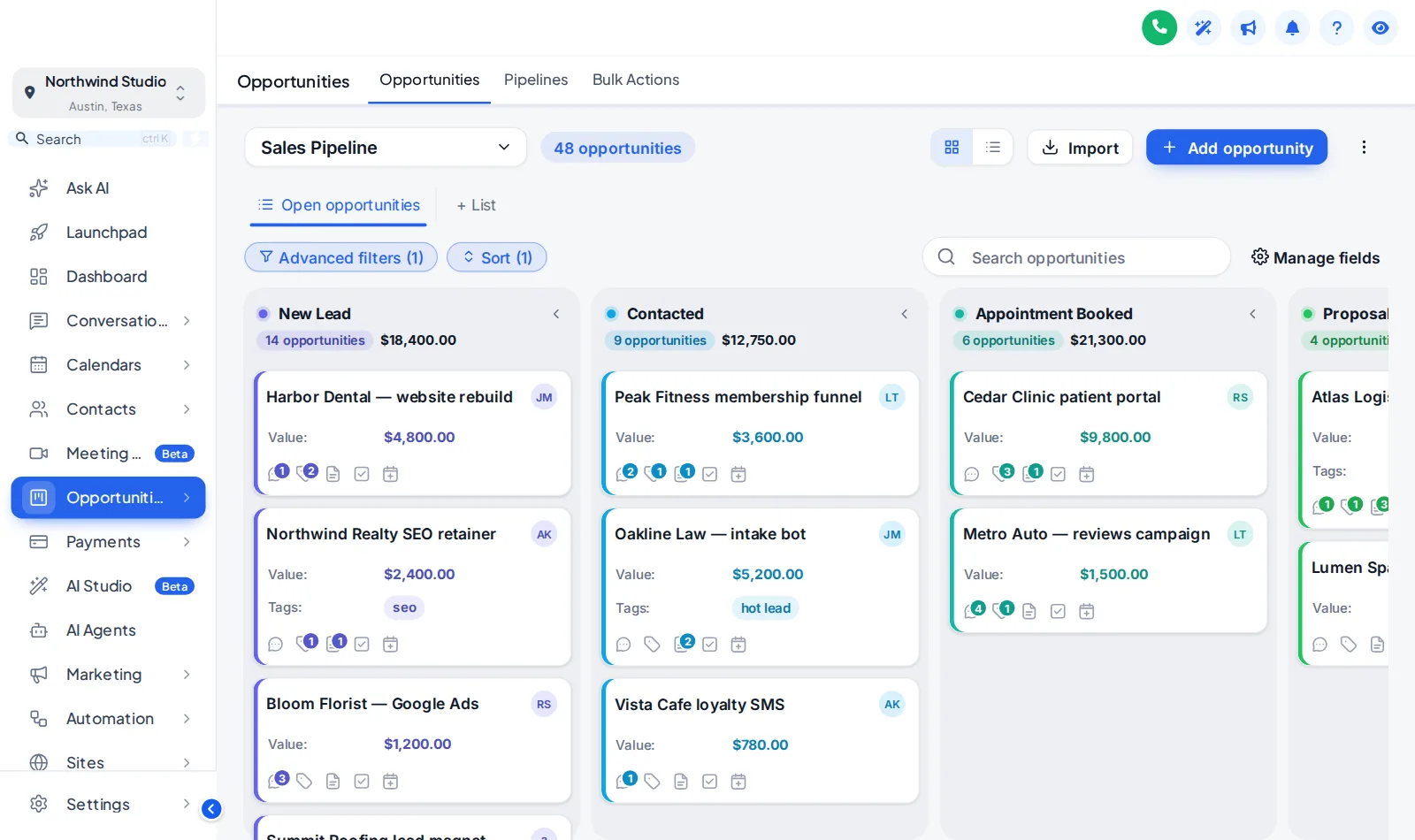Expand the Calendars sidebar submenu
Image resolution: width=1415 pixels, height=840 pixels.
(x=187, y=365)
